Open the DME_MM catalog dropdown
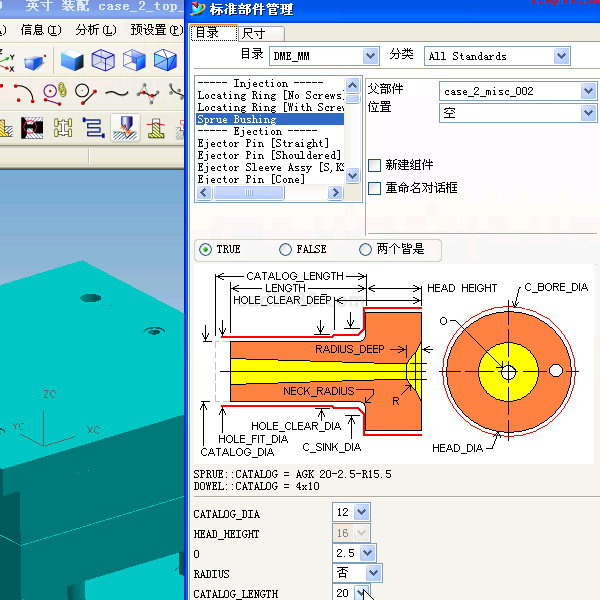The width and height of the screenshot is (600, 600). pyautogui.click(x=371, y=56)
